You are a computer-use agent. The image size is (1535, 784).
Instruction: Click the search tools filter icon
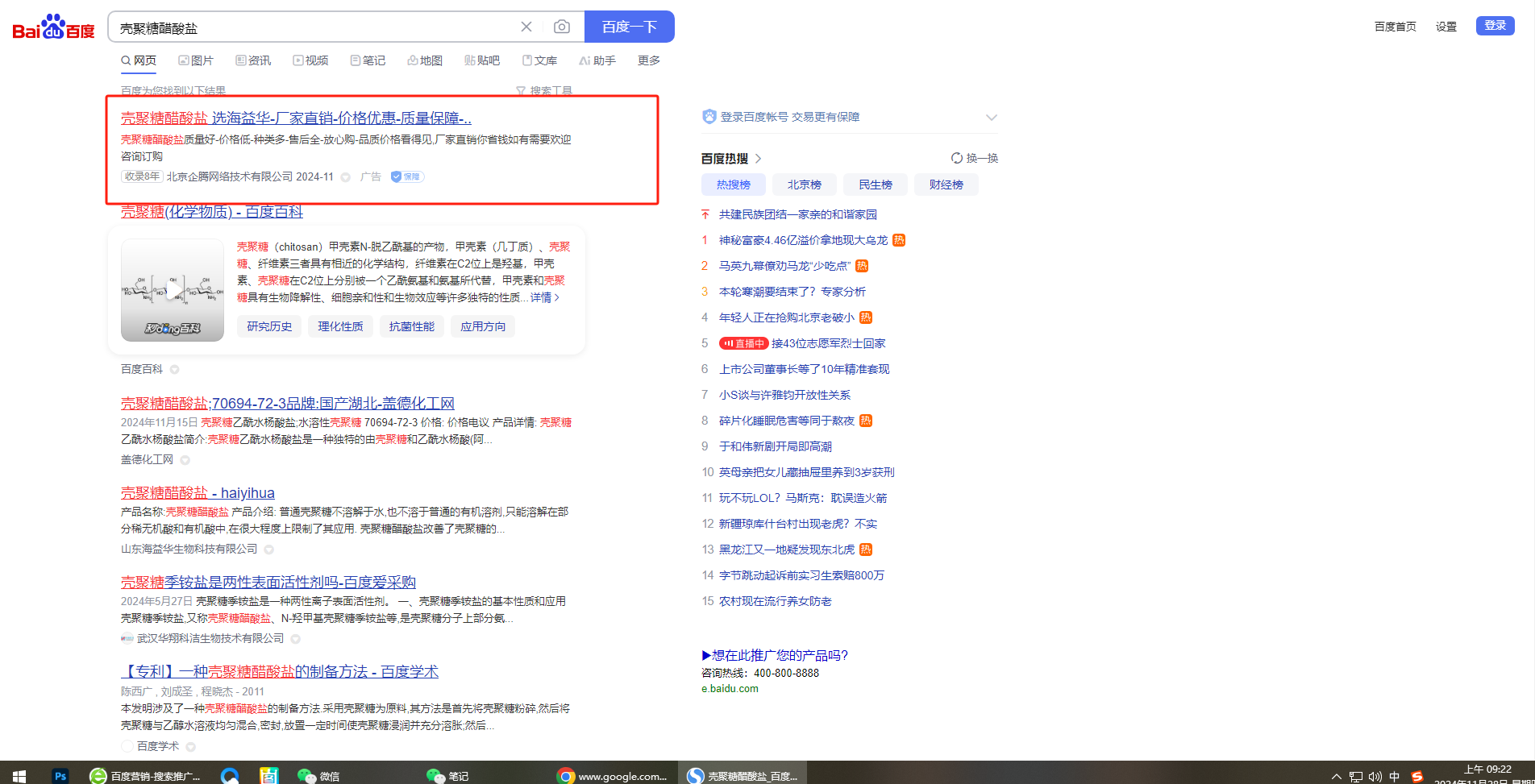point(521,91)
